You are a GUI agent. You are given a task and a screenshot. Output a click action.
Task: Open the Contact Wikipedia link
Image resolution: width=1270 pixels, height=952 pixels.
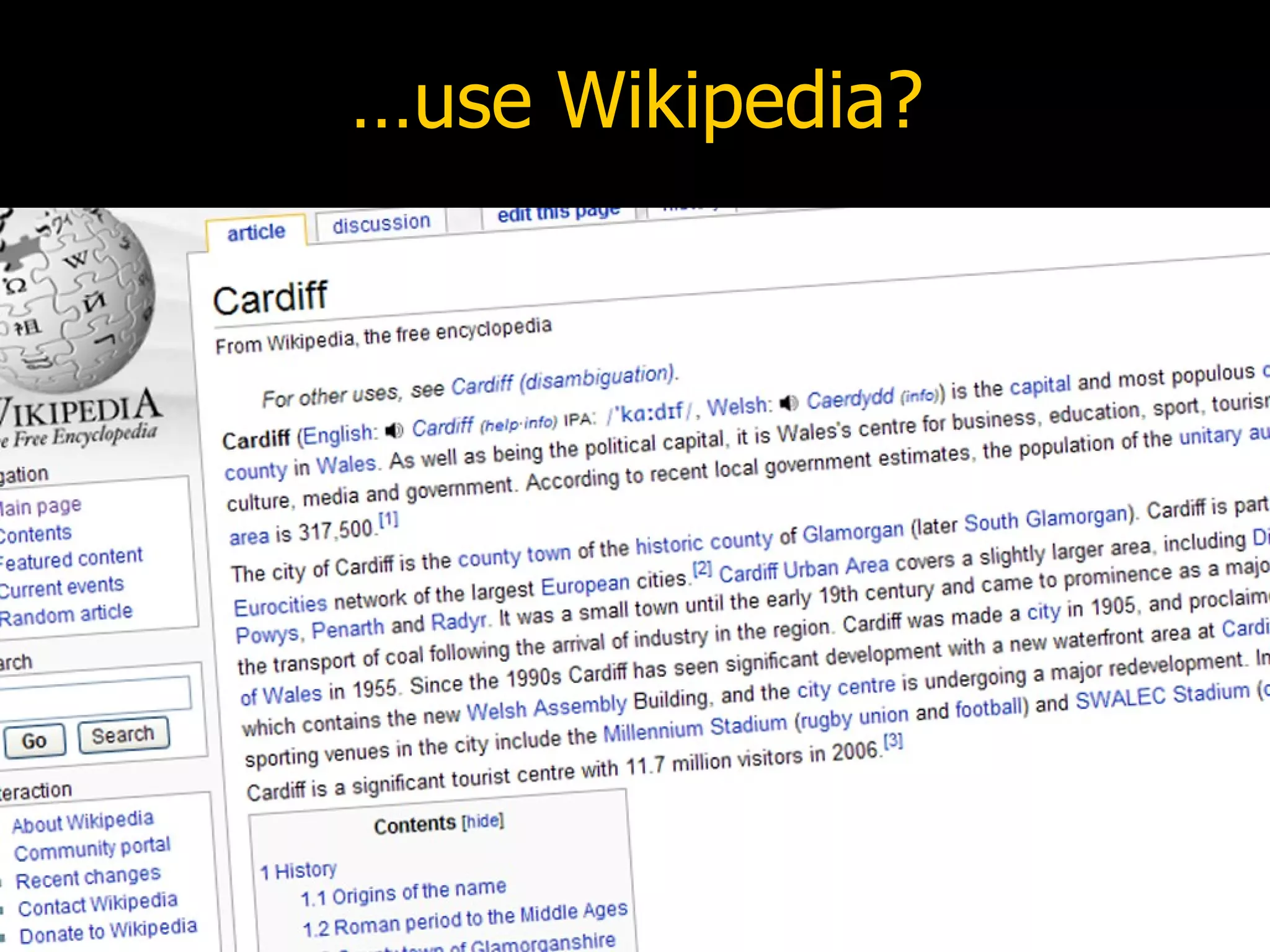click(98, 904)
